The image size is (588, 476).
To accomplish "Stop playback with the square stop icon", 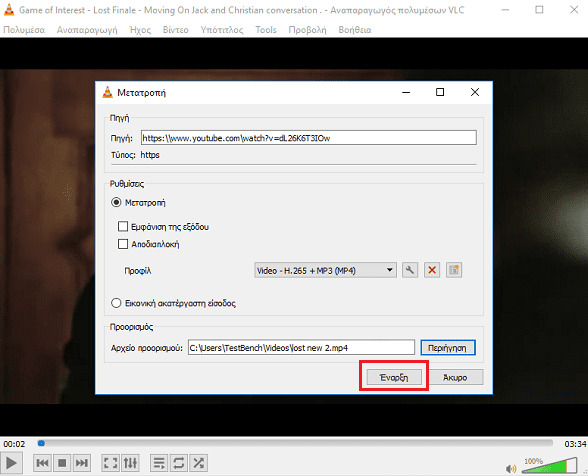I will pyautogui.click(x=62, y=463).
